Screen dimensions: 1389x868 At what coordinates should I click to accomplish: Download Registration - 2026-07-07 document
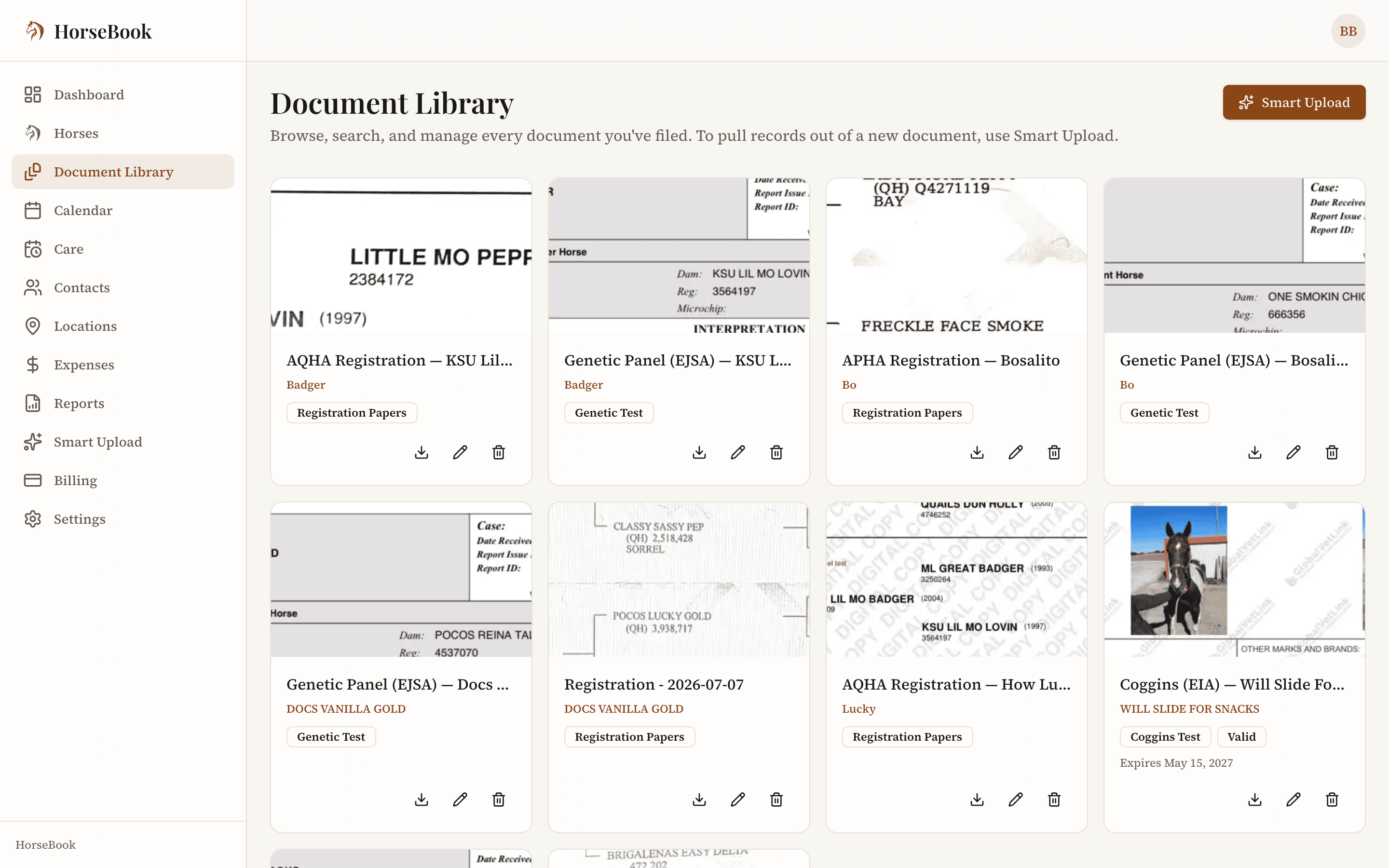tap(699, 800)
